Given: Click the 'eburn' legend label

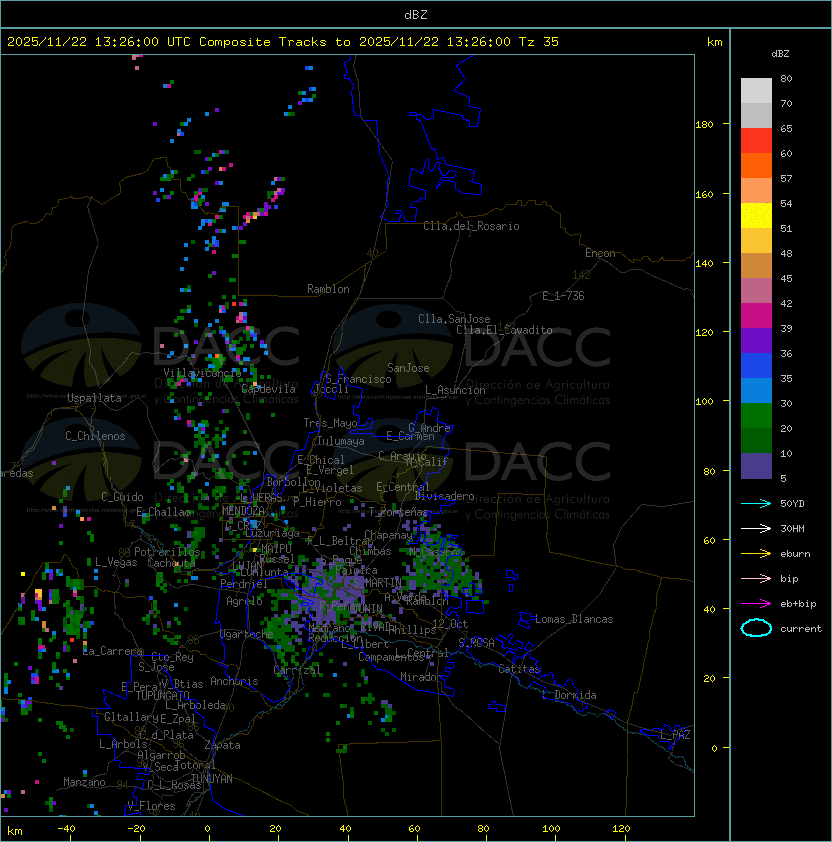Looking at the screenshot, I should [795, 554].
